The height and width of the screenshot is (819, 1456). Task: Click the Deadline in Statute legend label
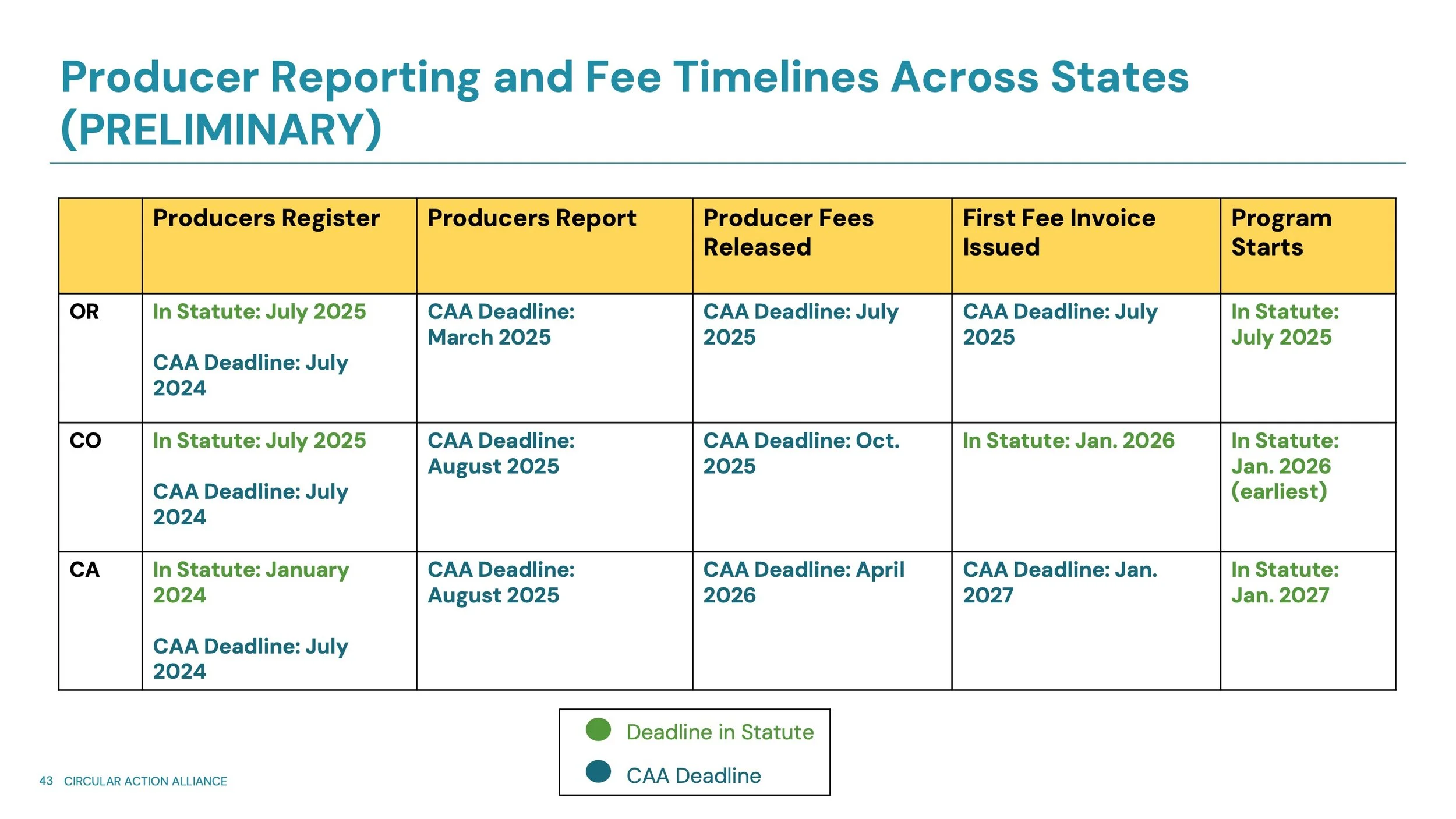720,732
